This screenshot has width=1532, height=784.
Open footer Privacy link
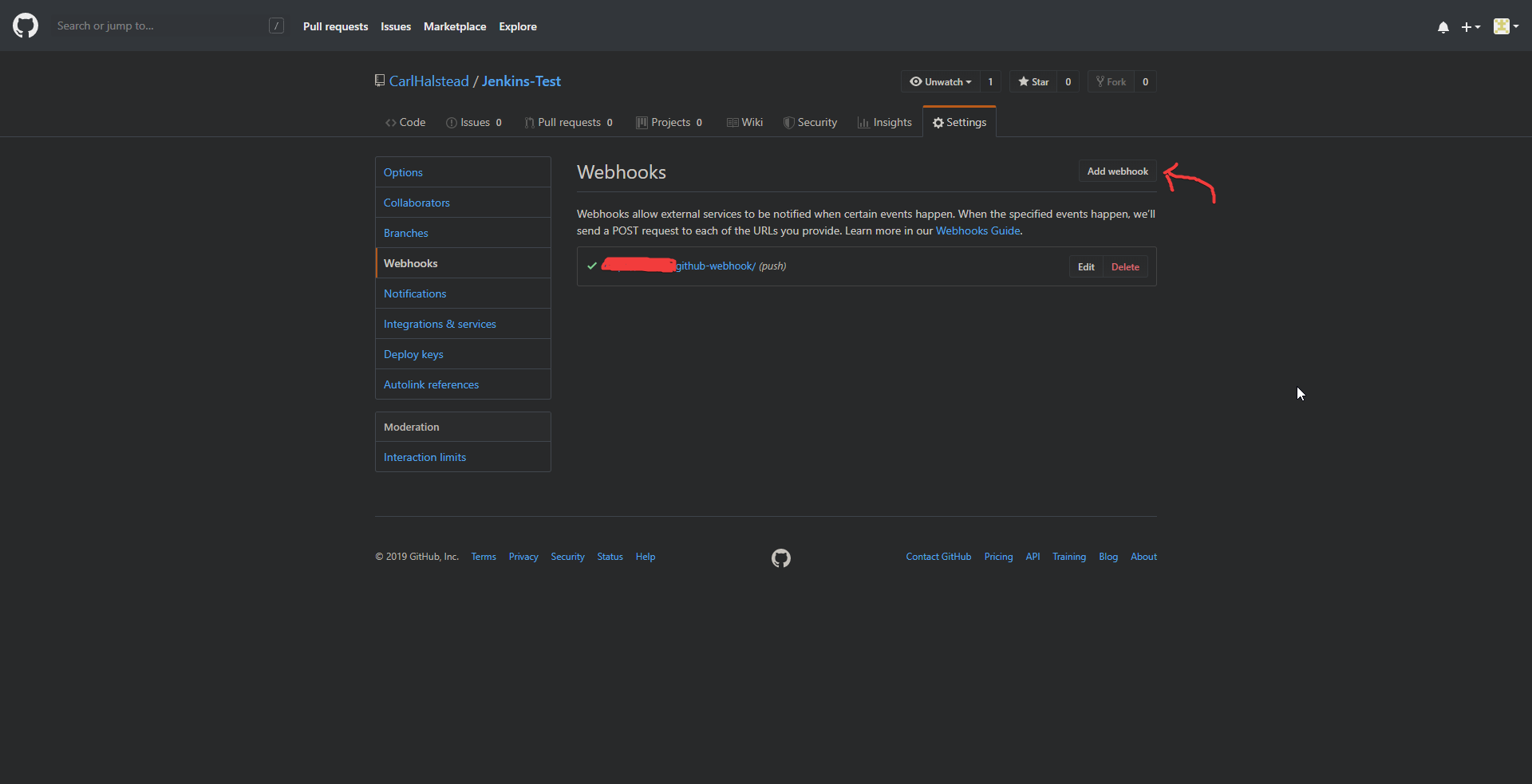523,557
